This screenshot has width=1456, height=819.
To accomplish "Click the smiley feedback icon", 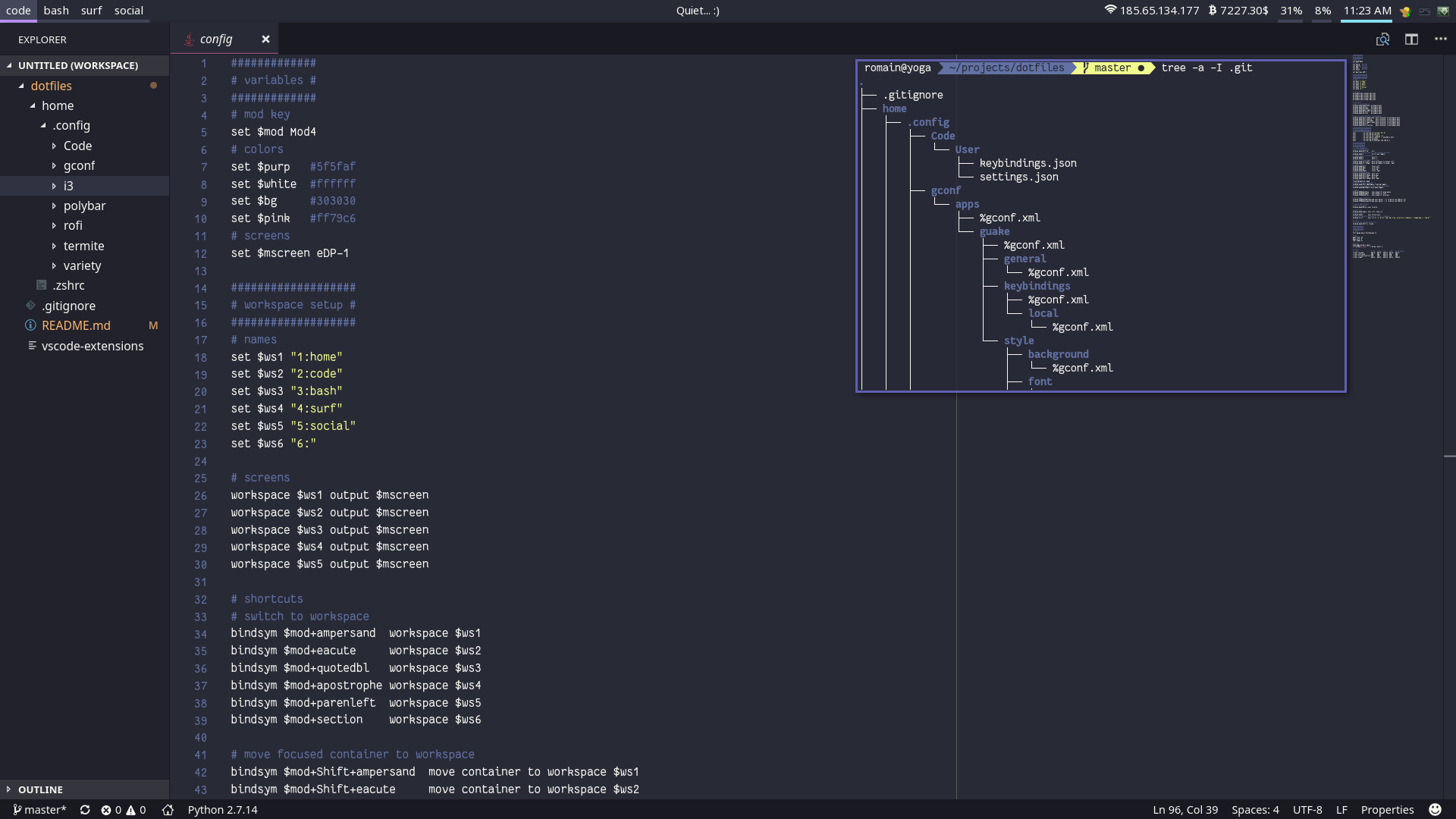I will [x=1435, y=810].
